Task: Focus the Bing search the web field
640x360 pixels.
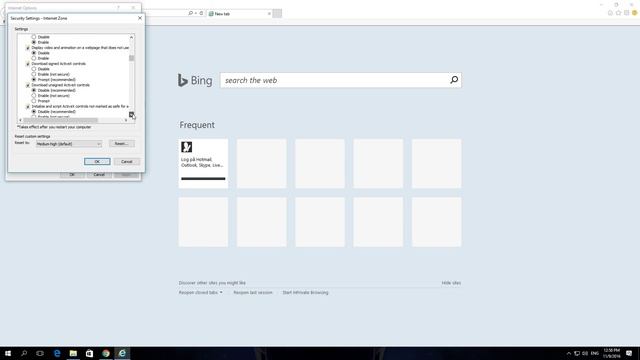Action: (x=335, y=80)
